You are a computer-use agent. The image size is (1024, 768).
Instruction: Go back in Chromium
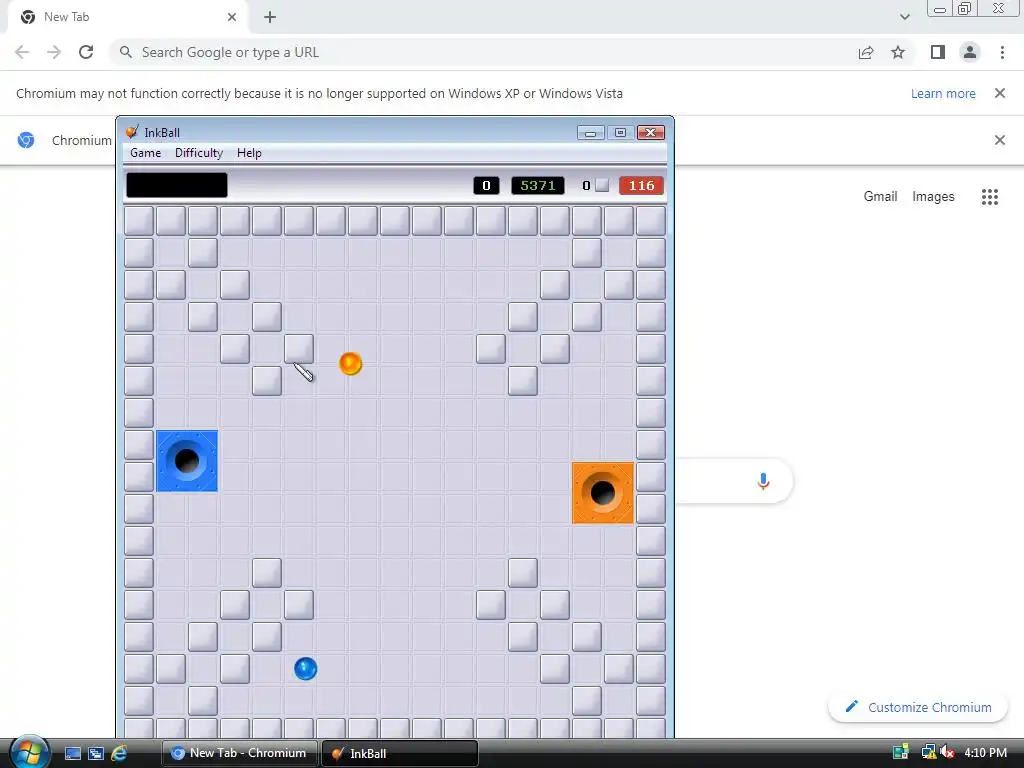pos(22,52)
